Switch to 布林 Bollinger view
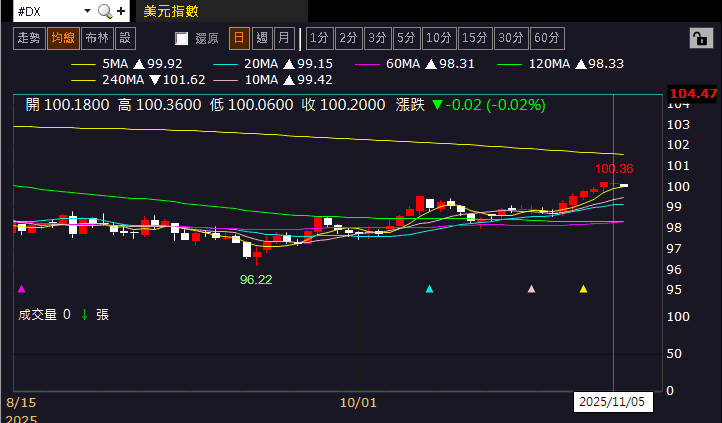 (97, 38)
